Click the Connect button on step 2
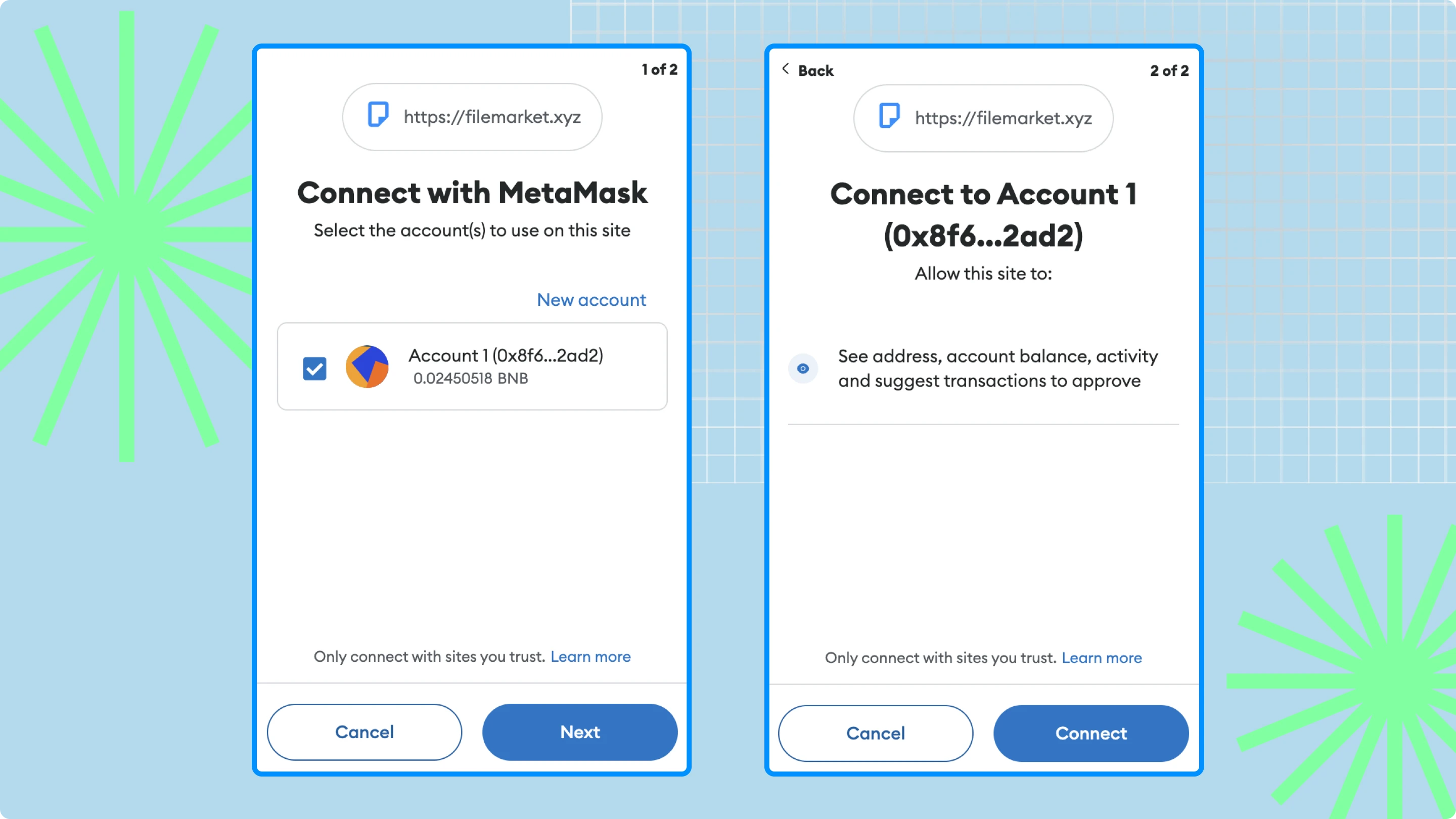1456x819 pixels. click(1091, 733)
